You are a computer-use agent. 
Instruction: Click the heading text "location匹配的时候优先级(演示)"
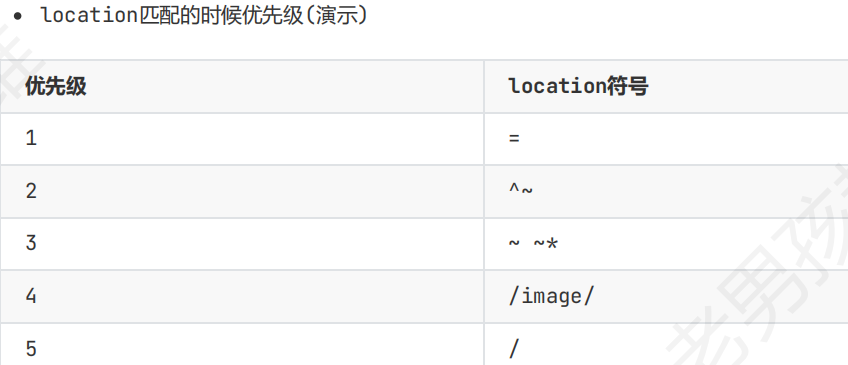(x=204, y=16)
